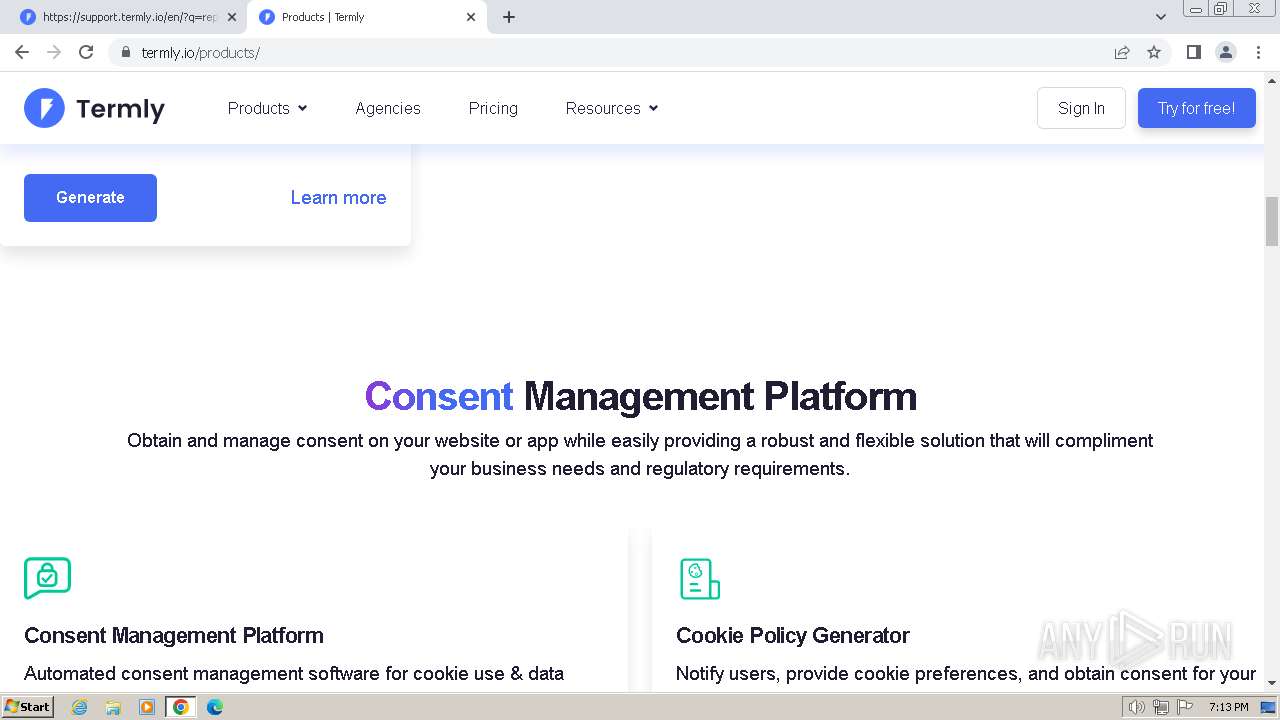The width and height of the screenshot is (1280, 720).
Task: Share this page icon in address bar
Action: [1122, 52]
